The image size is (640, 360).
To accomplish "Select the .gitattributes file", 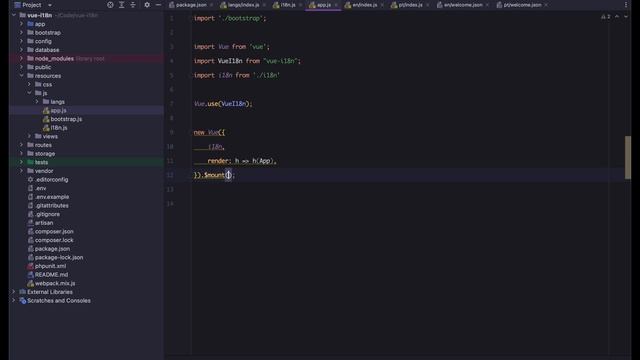I will point(51,205).
